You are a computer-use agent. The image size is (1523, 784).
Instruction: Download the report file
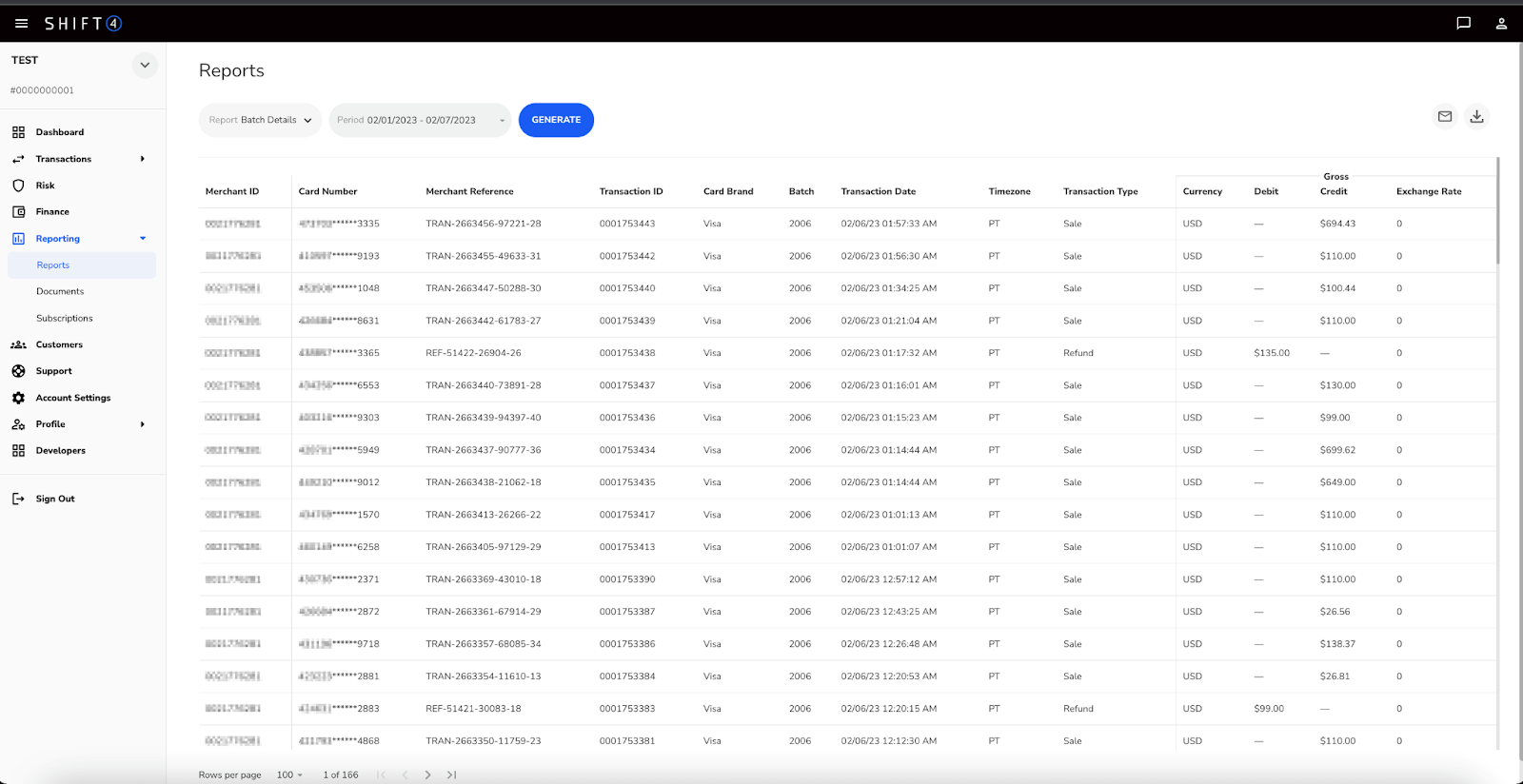(1476, 116)
